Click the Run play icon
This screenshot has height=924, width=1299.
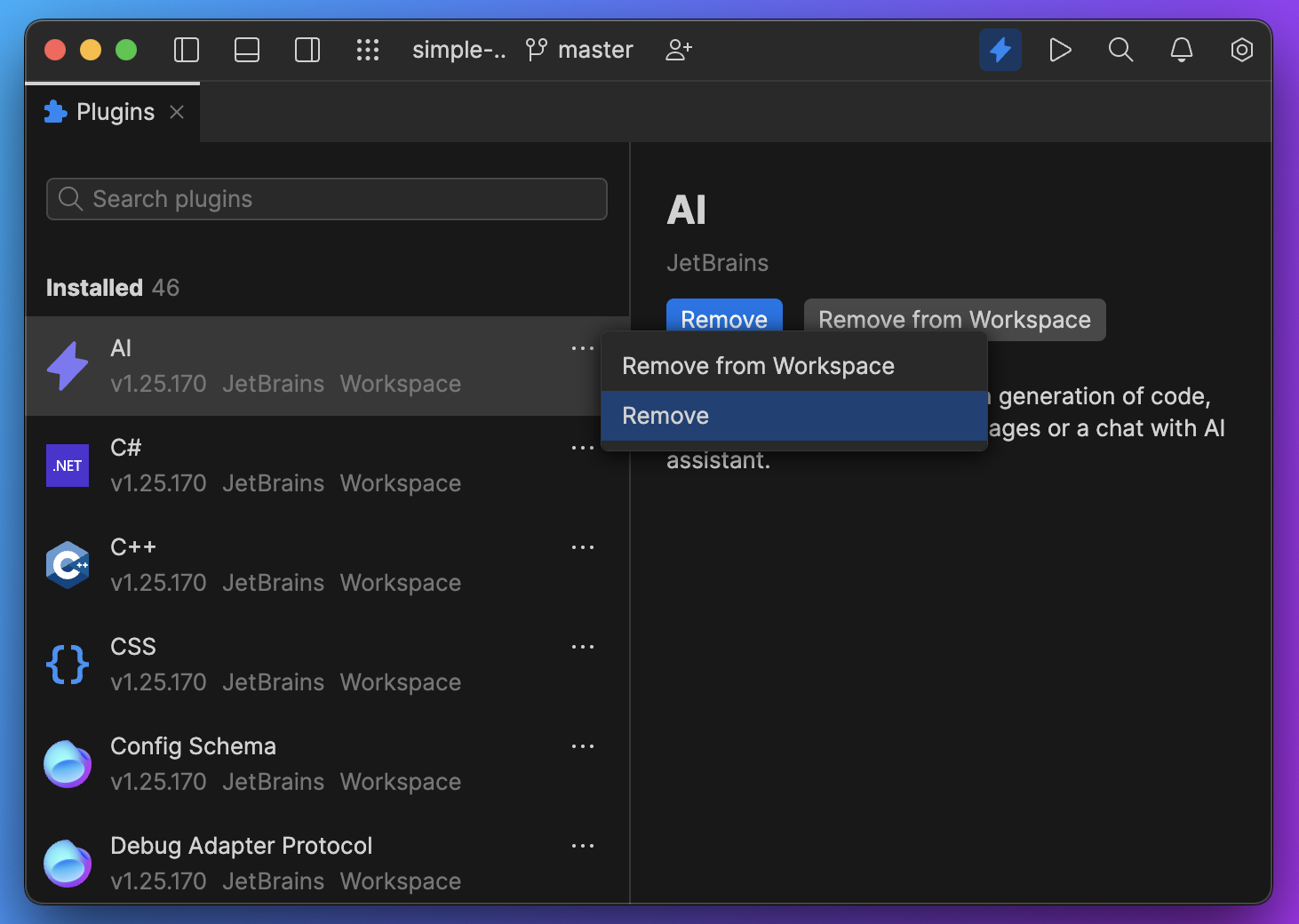1060,50
